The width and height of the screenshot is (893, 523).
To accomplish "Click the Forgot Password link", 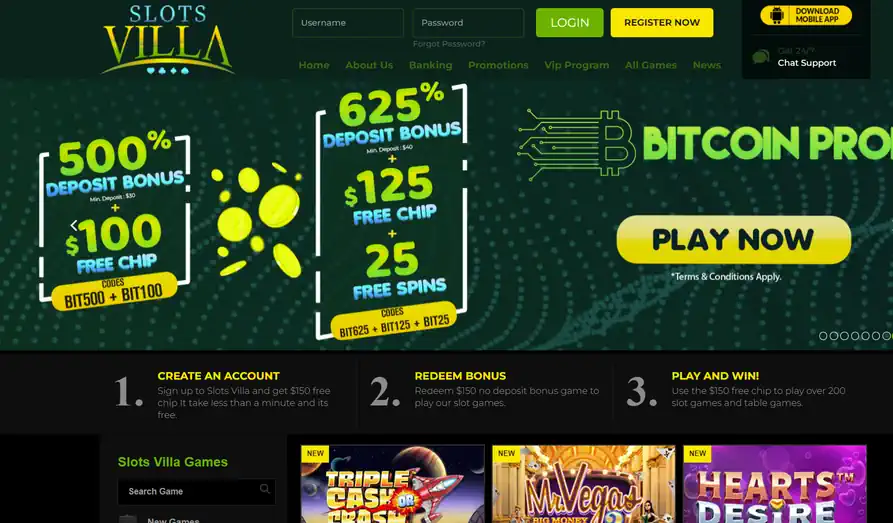I will coord(449,44).
